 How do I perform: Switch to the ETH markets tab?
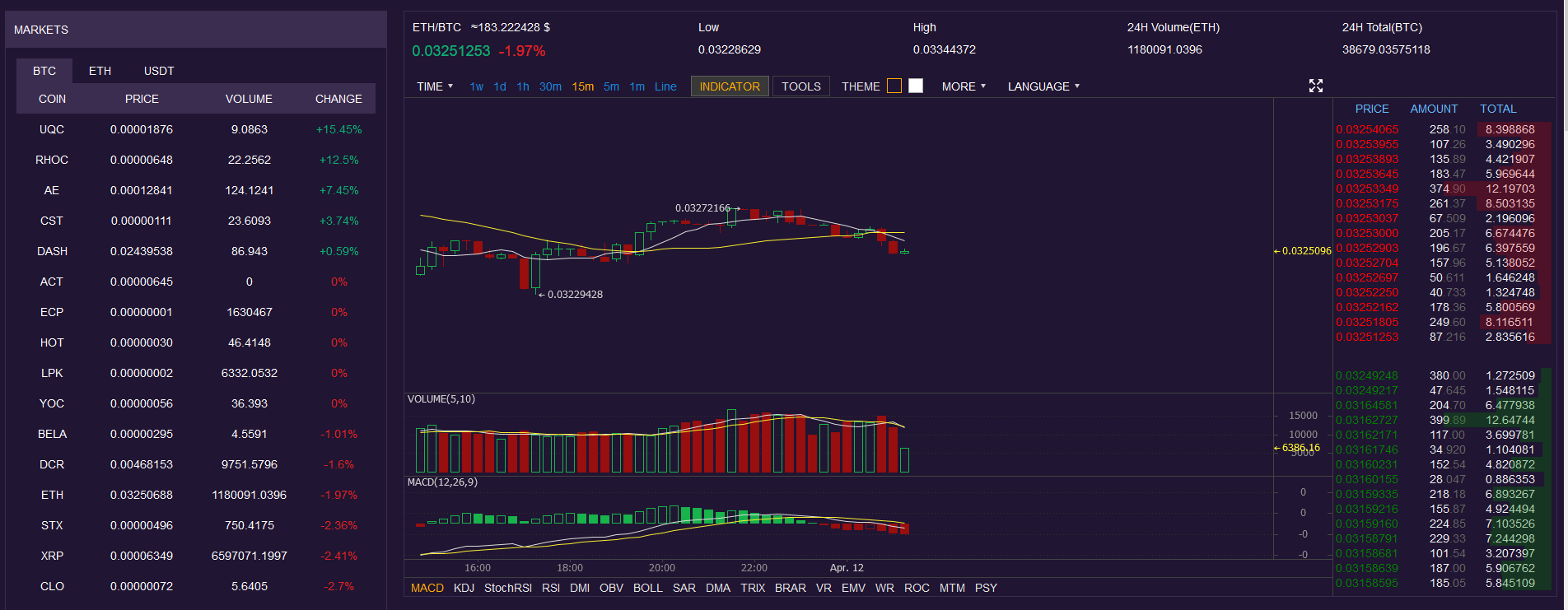point(100,71)
